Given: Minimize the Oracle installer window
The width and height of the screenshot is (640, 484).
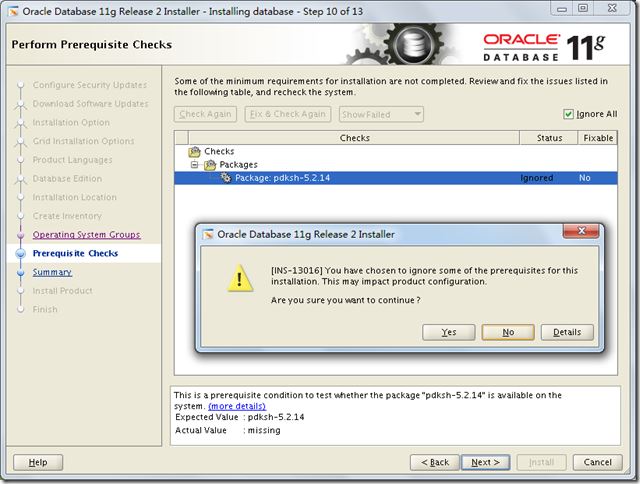Looking at the screenshot, I should pos(562,9).
